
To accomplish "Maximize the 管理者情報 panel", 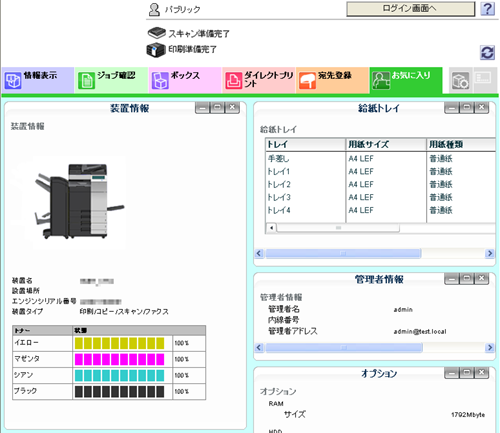I will pyautogui.click(x=467, y=278).
